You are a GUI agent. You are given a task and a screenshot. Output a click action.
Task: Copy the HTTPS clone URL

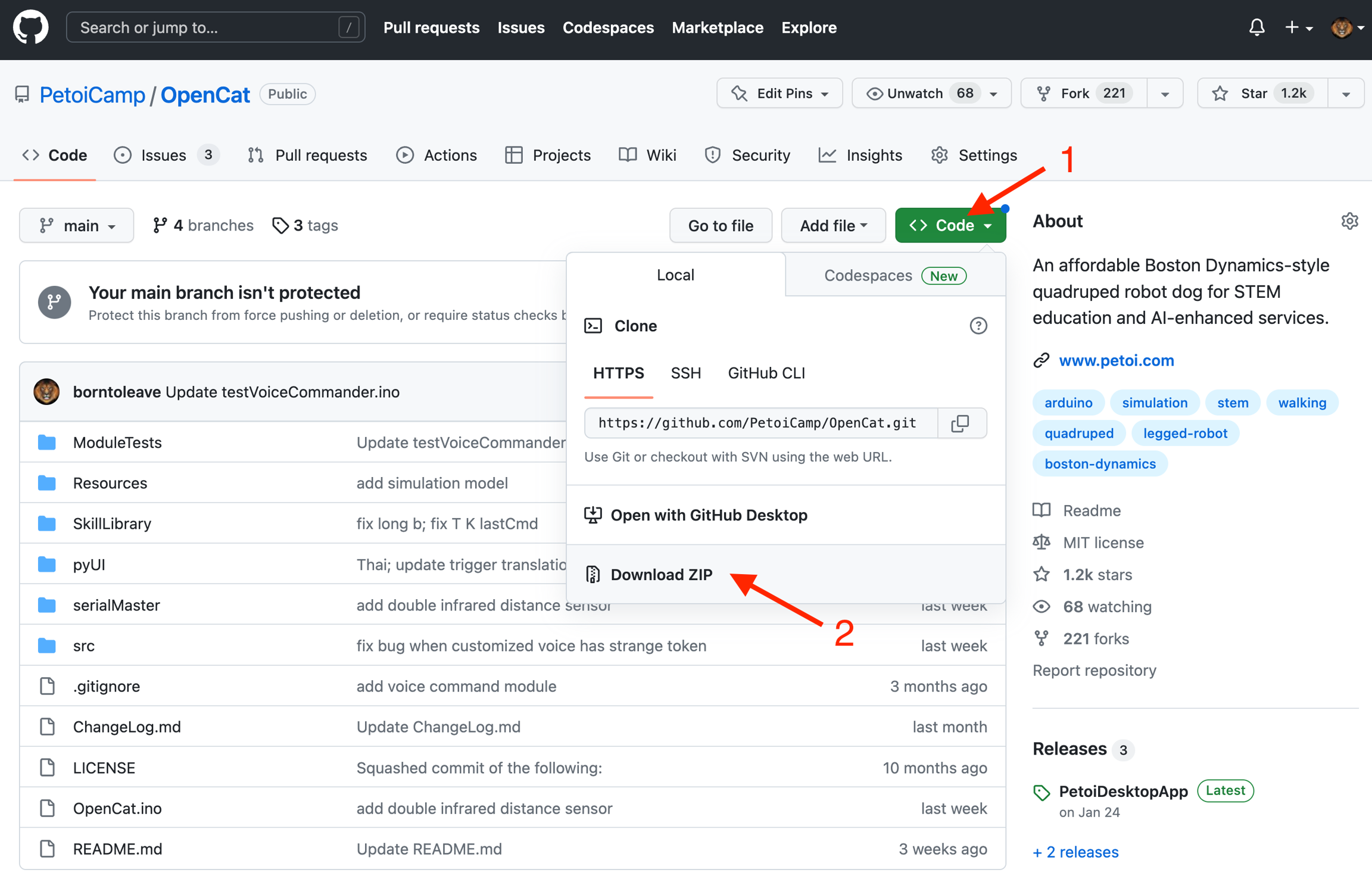(960, 423)
